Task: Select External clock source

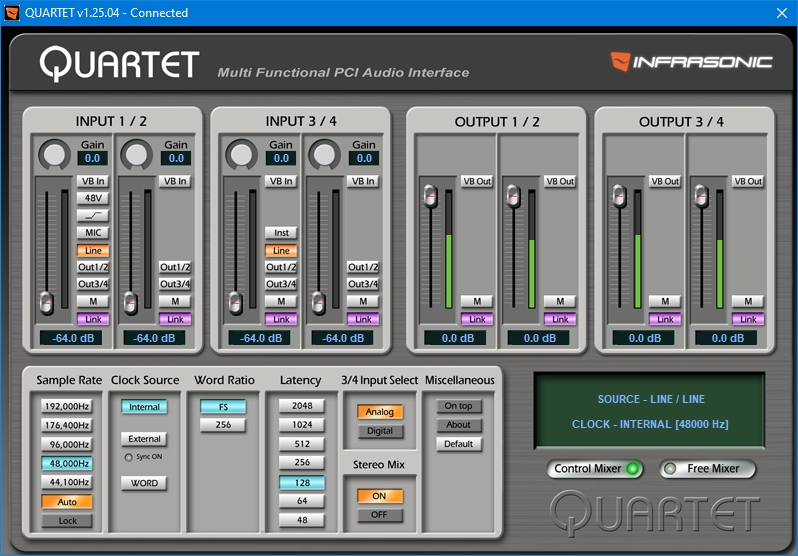Action: point(144,439)
